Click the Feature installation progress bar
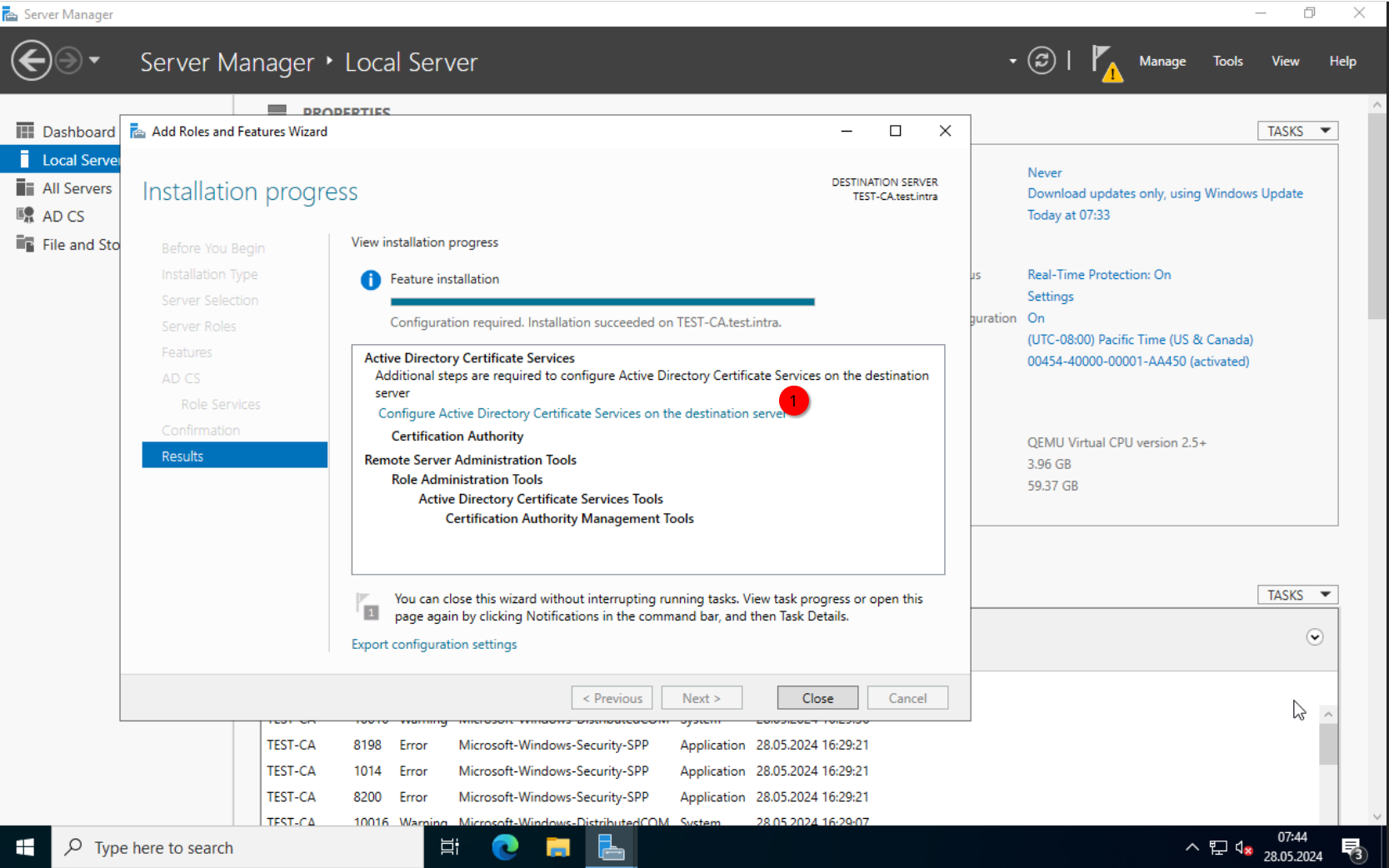Viewport: 1389px width, 868px height. (x=602, y=302)
